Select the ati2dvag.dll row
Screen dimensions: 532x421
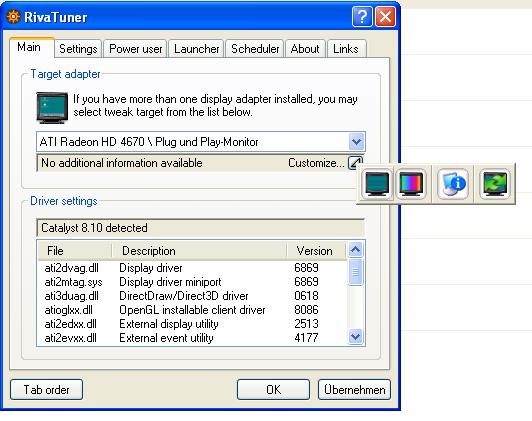coord(192,268)
